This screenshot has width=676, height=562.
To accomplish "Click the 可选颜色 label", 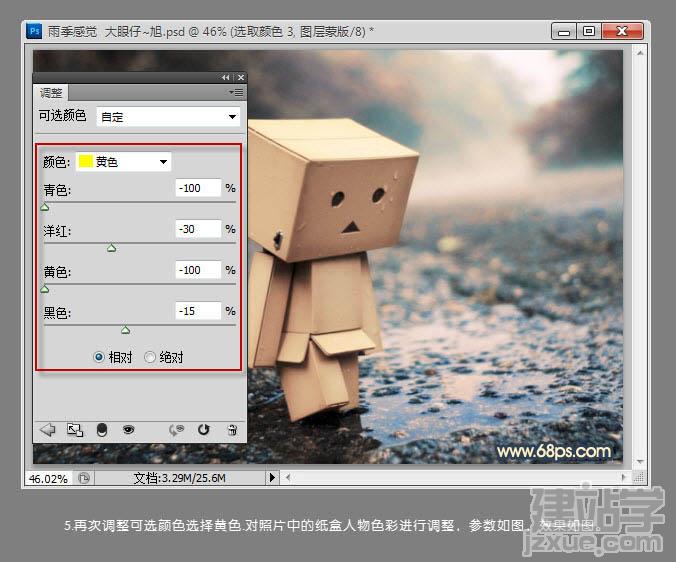I will (63, 116).
